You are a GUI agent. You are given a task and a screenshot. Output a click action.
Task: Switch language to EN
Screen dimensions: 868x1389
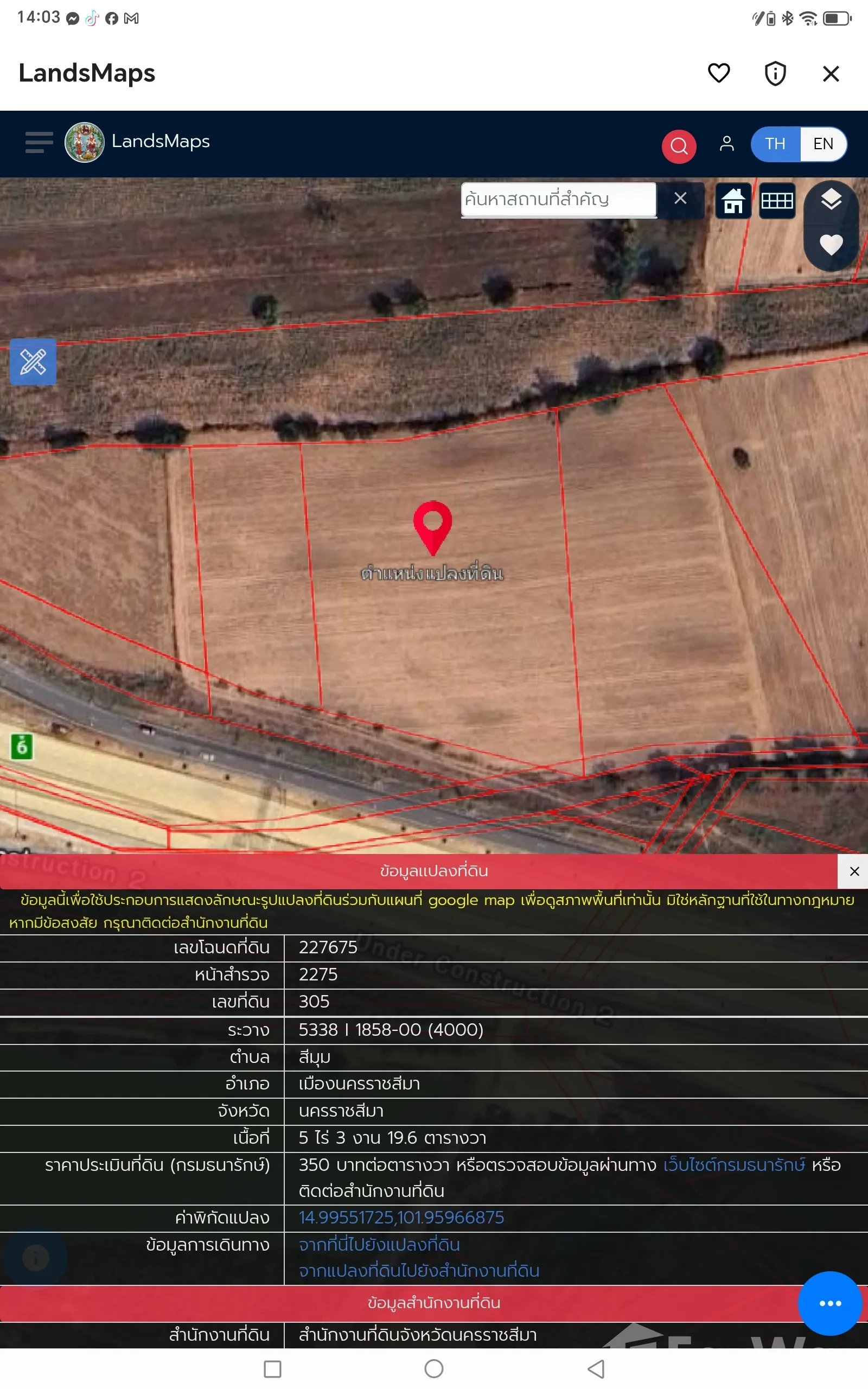click(x=822, y=143)
